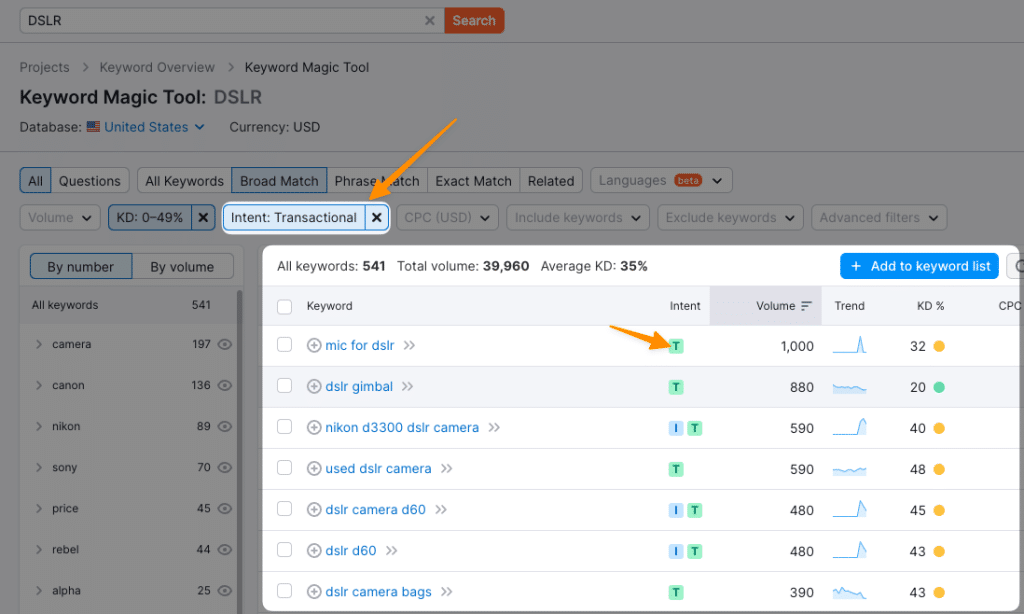
Task: Click the "Add to keyword list" button
Action: pyautogui.click(x=919, y=266)
